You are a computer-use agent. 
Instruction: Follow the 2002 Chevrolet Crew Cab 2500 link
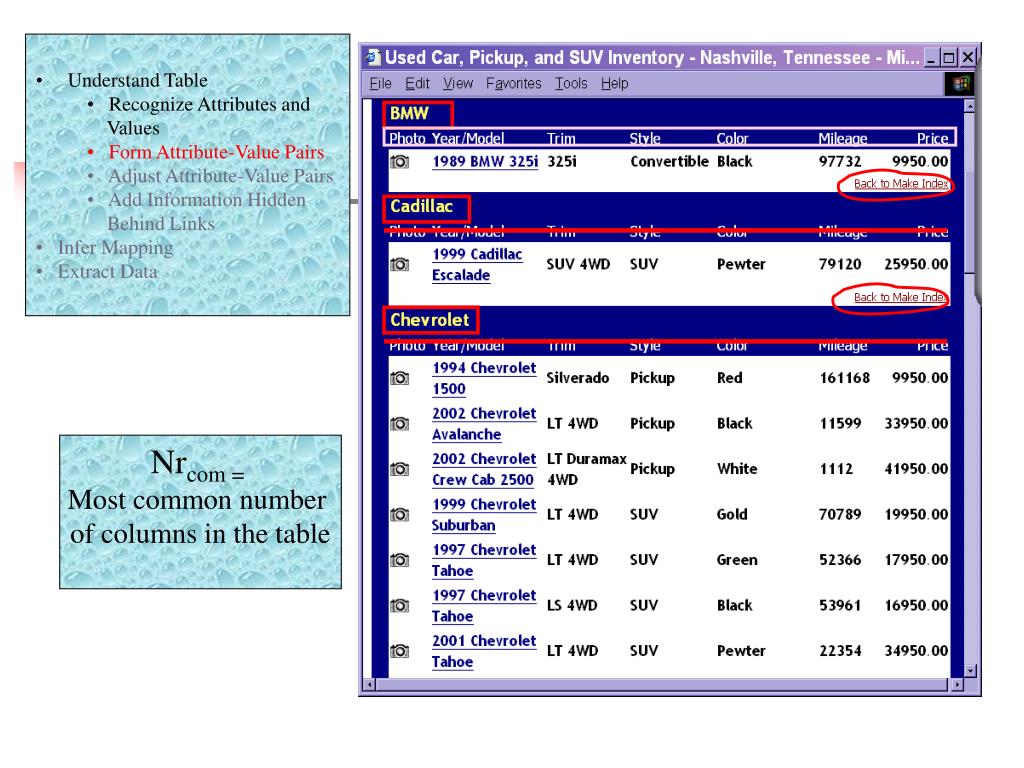(484, 469)
